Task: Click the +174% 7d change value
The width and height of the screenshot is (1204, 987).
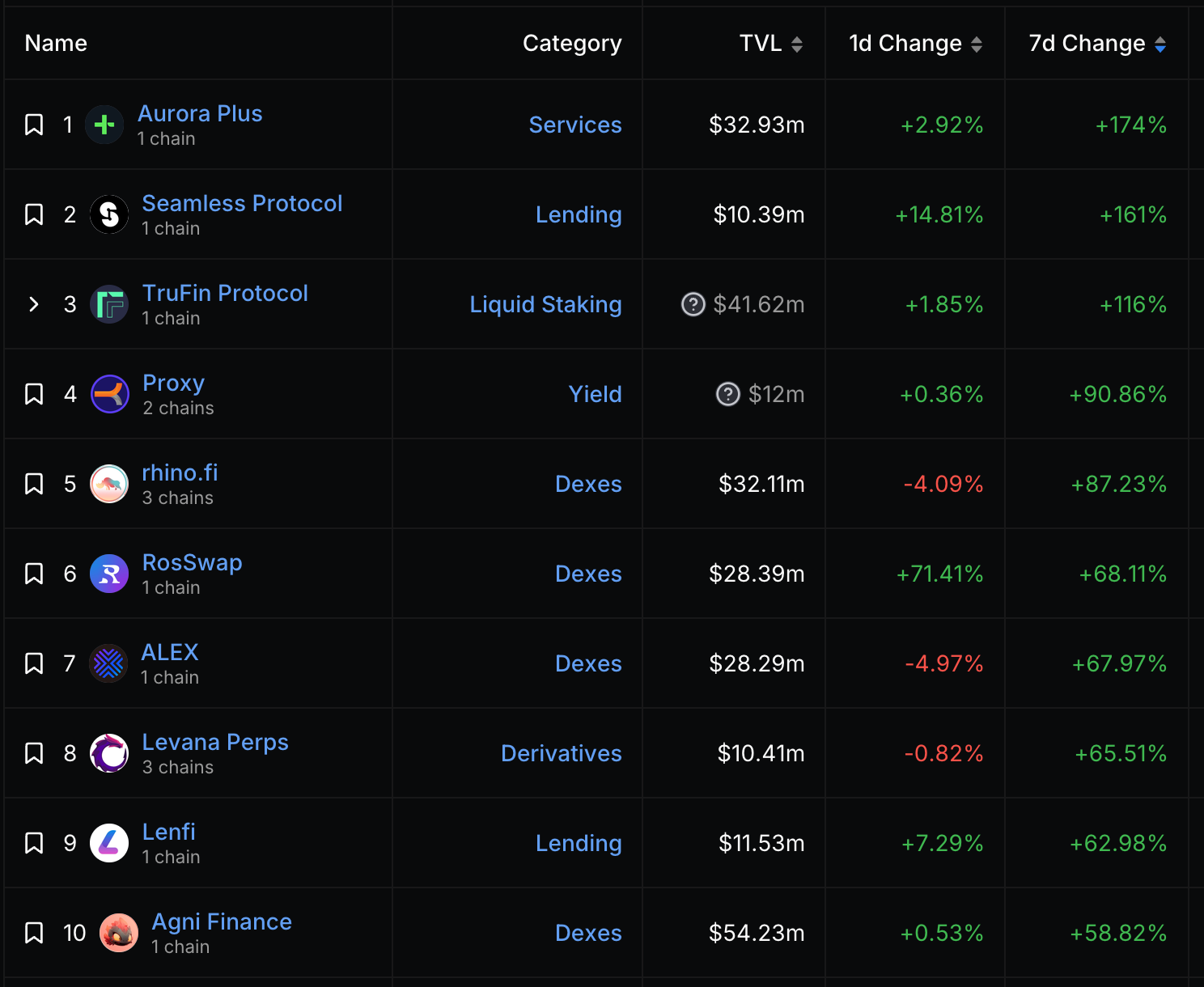Action: tap(1130, 125)
